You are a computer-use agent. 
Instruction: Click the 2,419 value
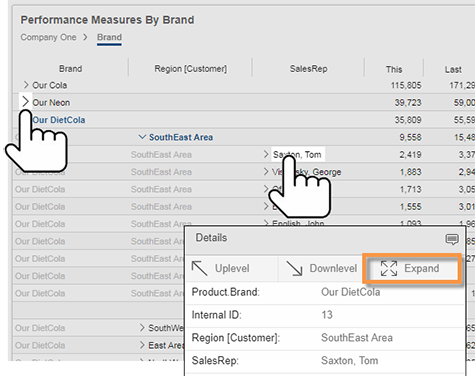click(x=410, y=155)
